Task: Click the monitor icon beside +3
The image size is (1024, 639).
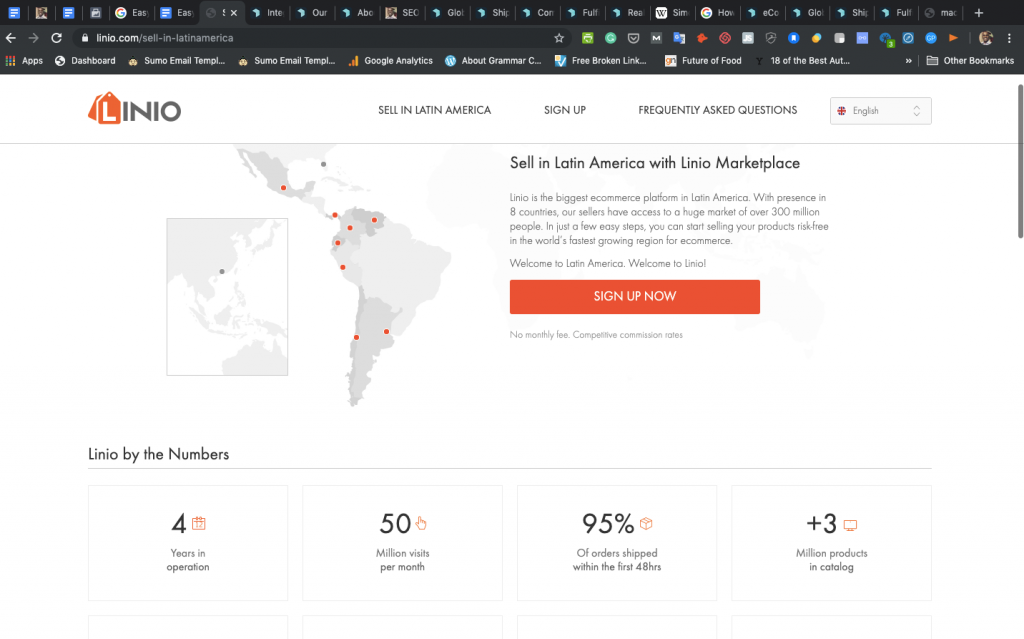Action: [x=850, y=525]
